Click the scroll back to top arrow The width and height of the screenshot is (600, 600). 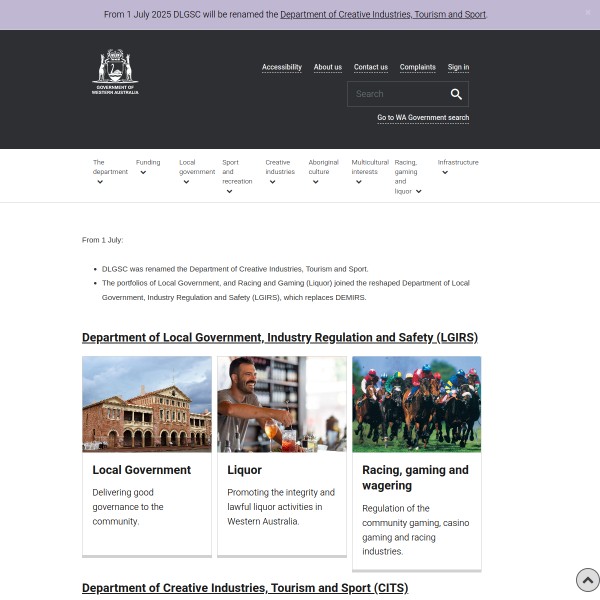(x=587, y=580)
